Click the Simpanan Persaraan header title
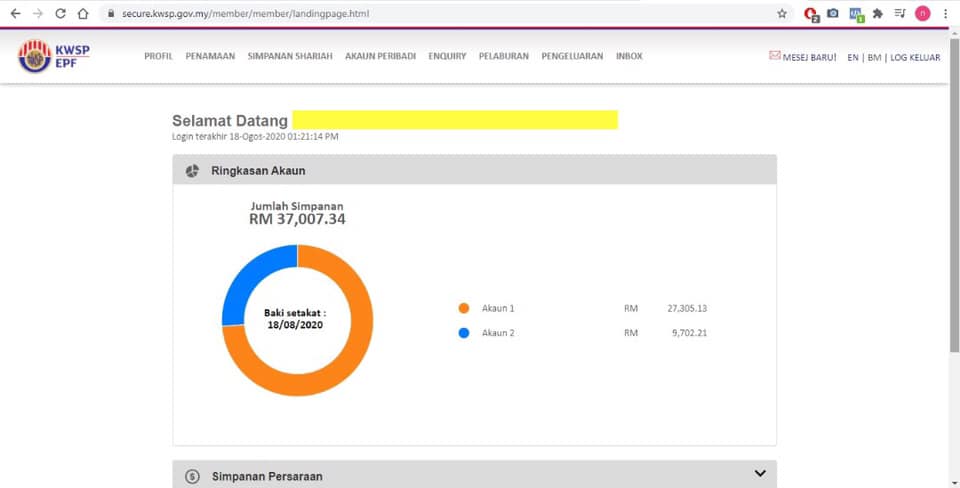The width and height of the screenshot is (960, 488). click(x=267, y=476)
